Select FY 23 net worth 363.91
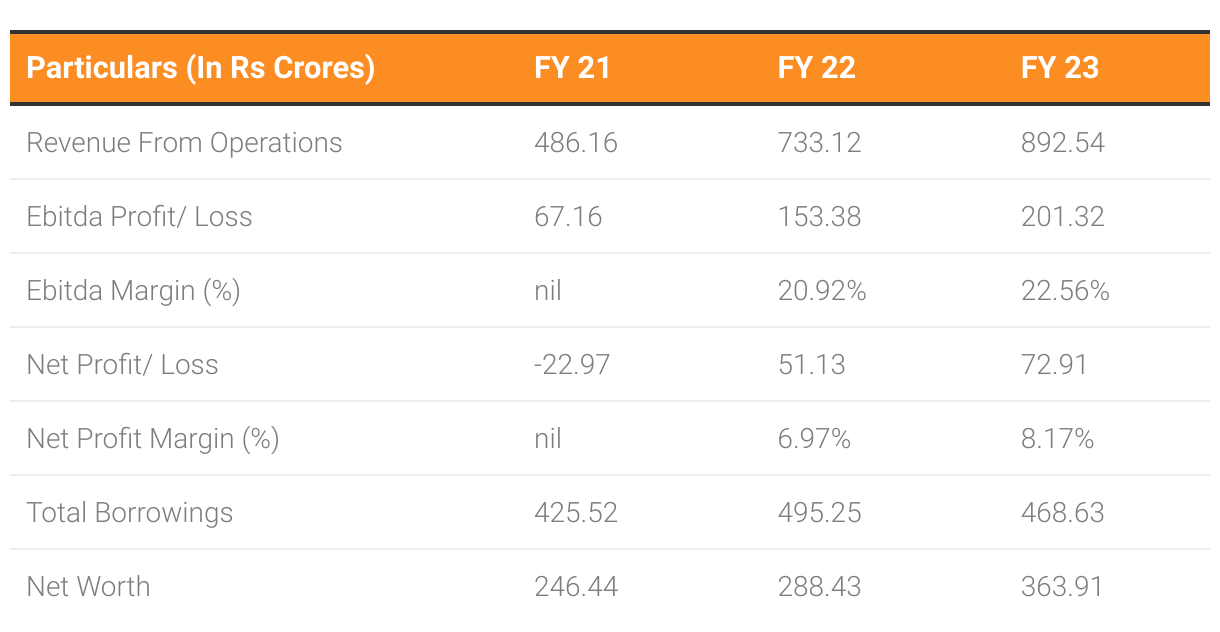1220x632 pixels. point(1062,587)
